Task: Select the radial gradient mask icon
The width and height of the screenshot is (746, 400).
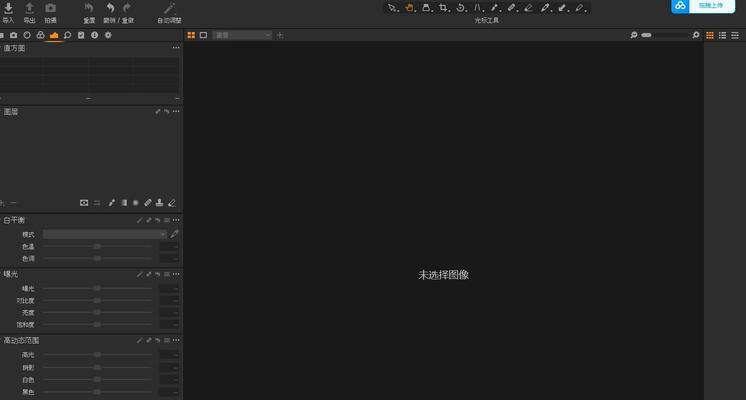Action: (136, 203)
